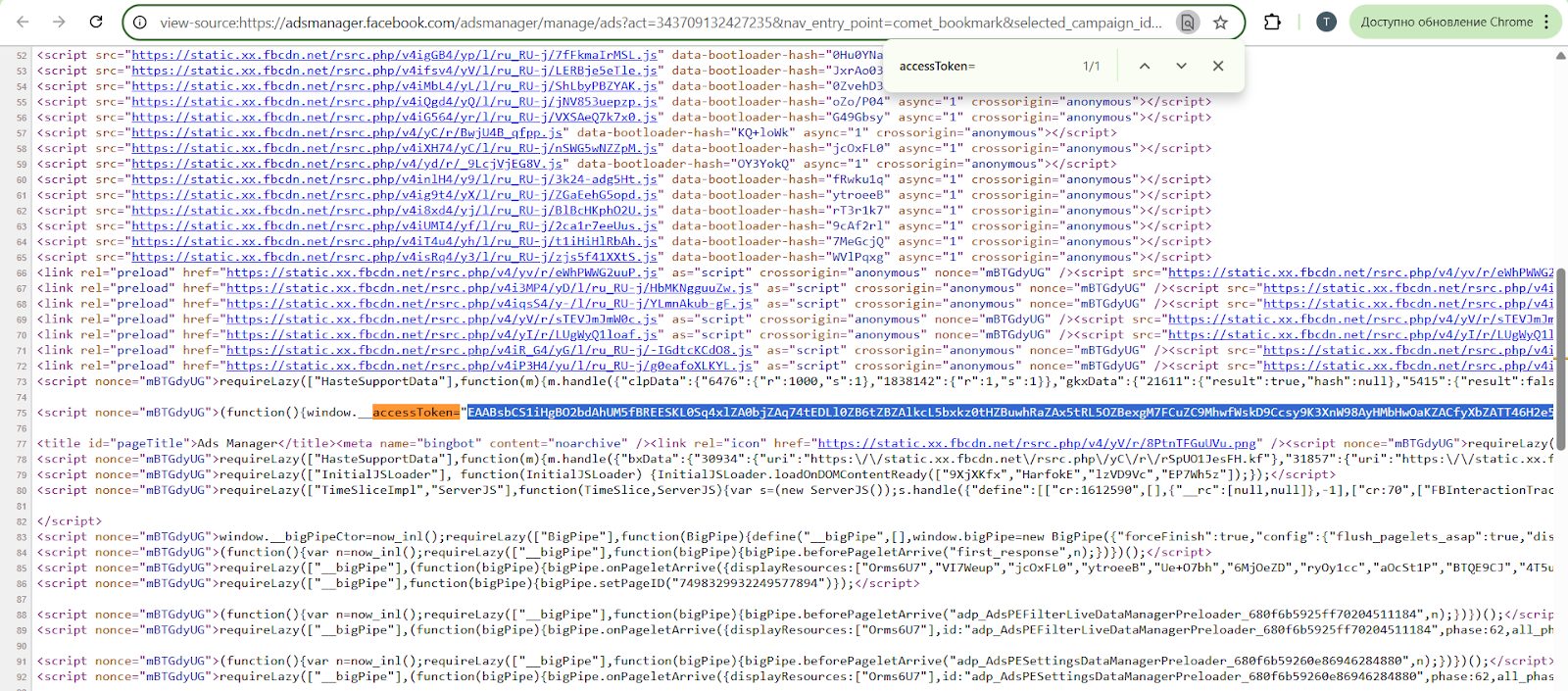Open the BwjU4B_qfpp.js script link
Viewport: 1568px width, 691px height.
pos(347,132)
